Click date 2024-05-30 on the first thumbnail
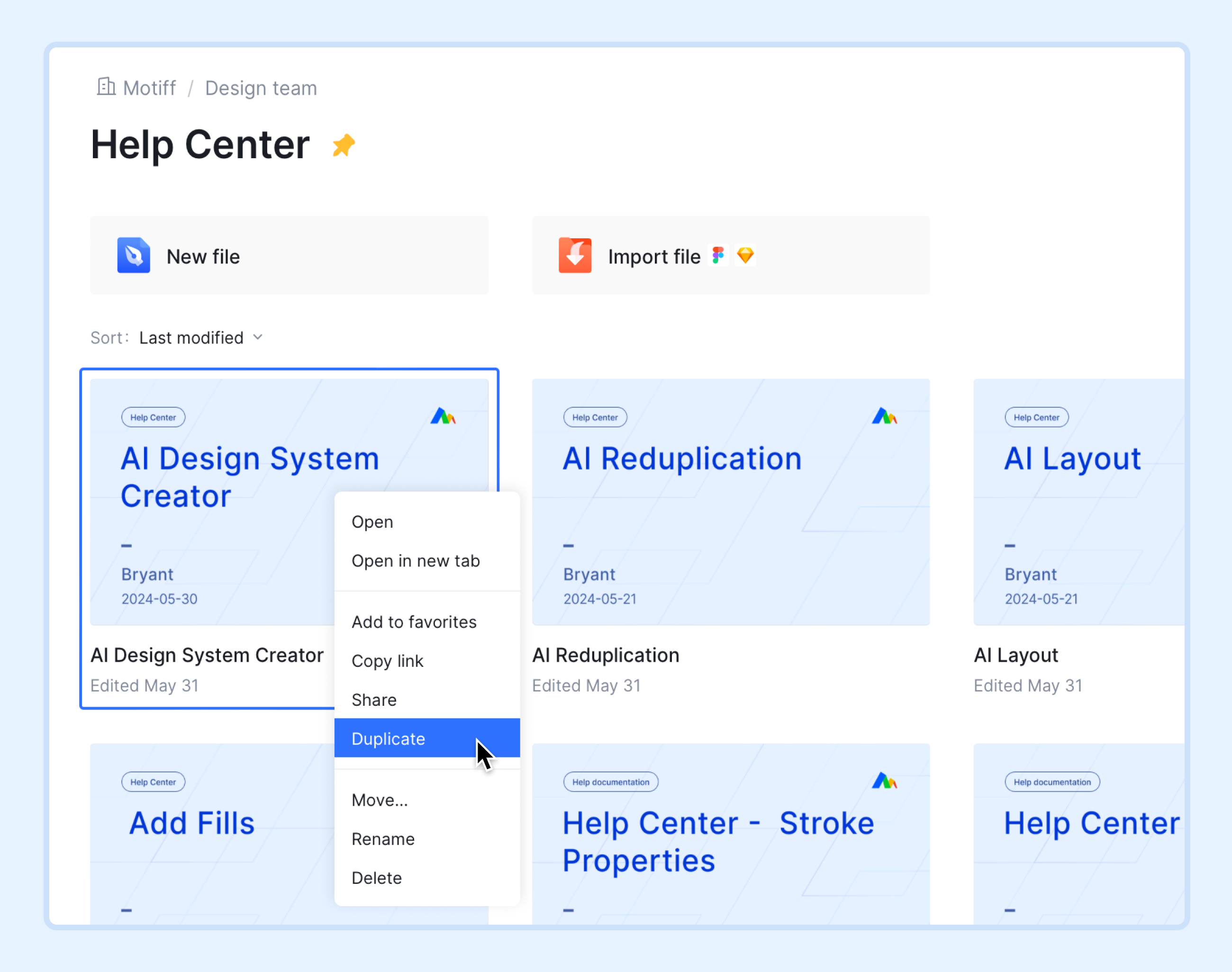The image size is (1232, 972). pyautogui.click(x=159, y=599)
